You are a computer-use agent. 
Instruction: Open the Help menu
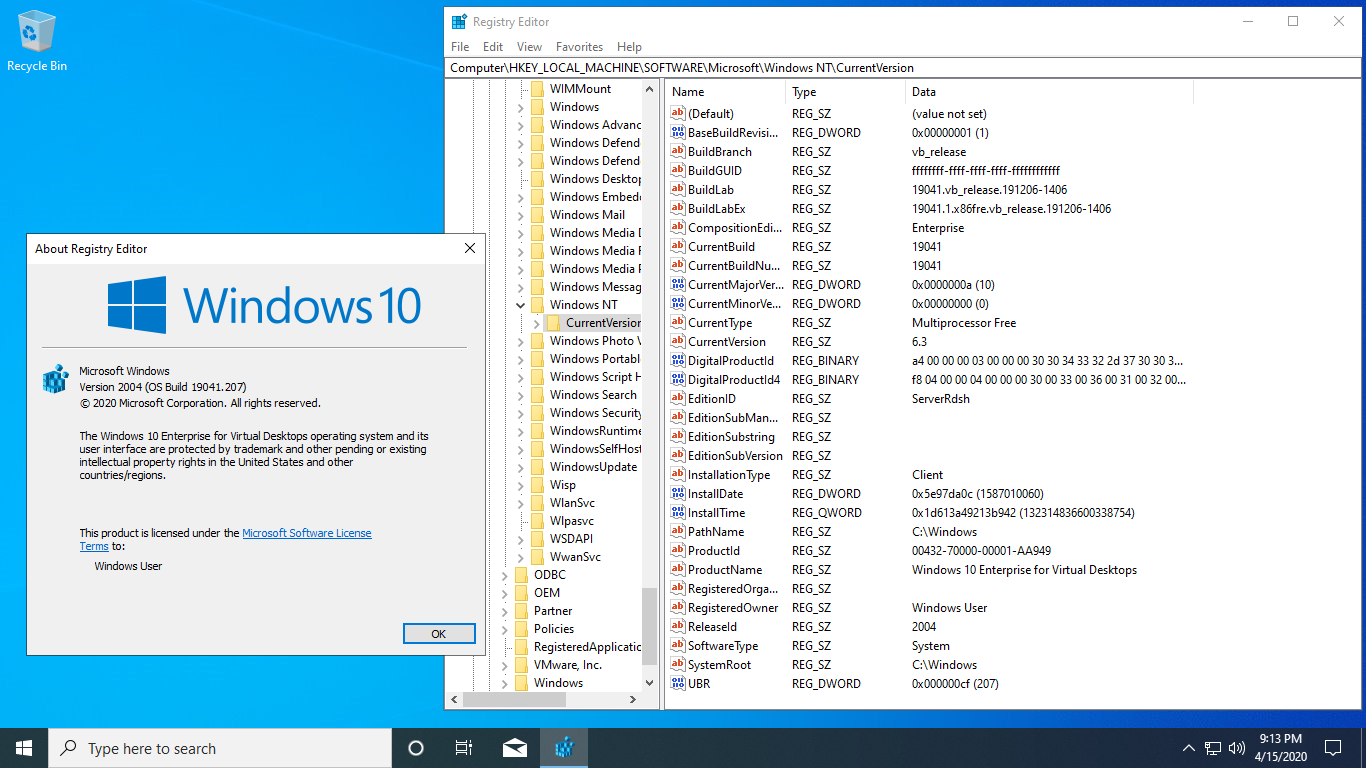(x=630, y=47)
